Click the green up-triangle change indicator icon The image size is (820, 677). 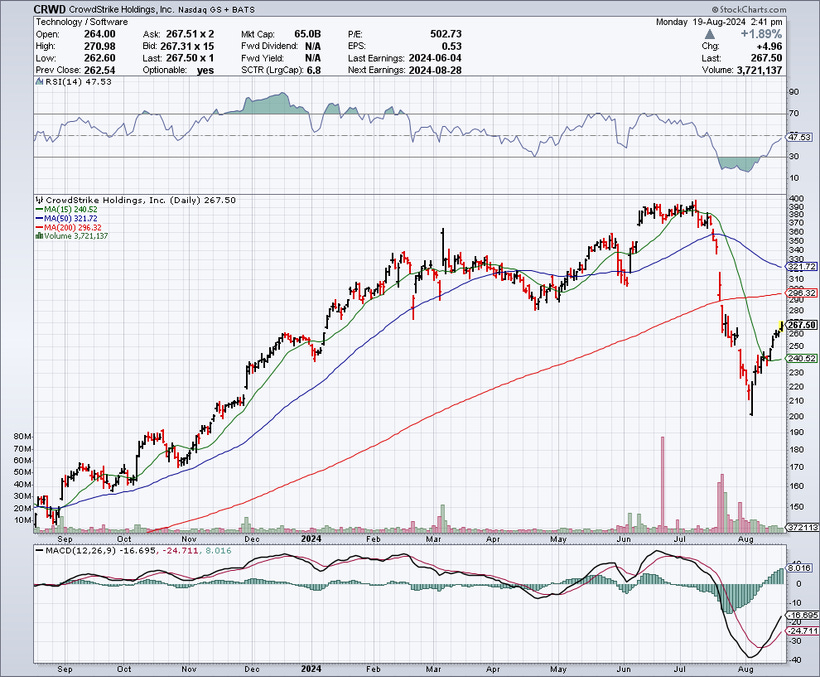click(709, 34)
